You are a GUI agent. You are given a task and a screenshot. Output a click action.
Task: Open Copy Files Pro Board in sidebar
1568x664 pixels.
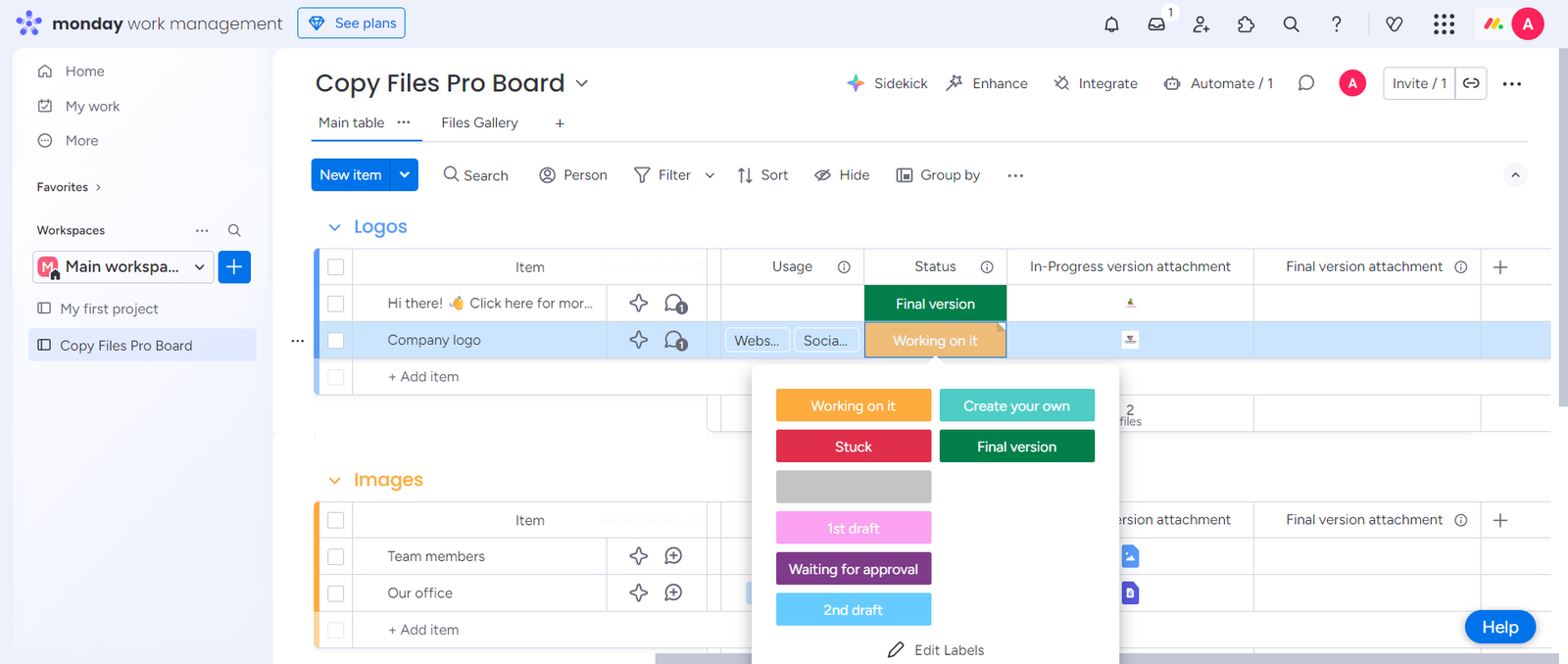tap(125, 346)
